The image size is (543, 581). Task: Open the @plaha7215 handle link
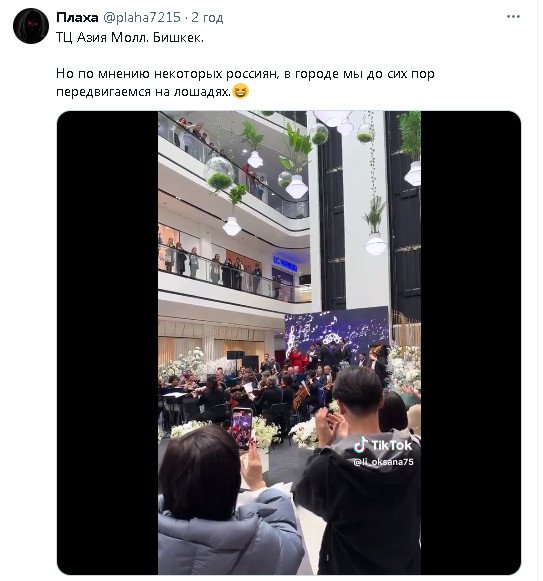(x=142, y=17)
